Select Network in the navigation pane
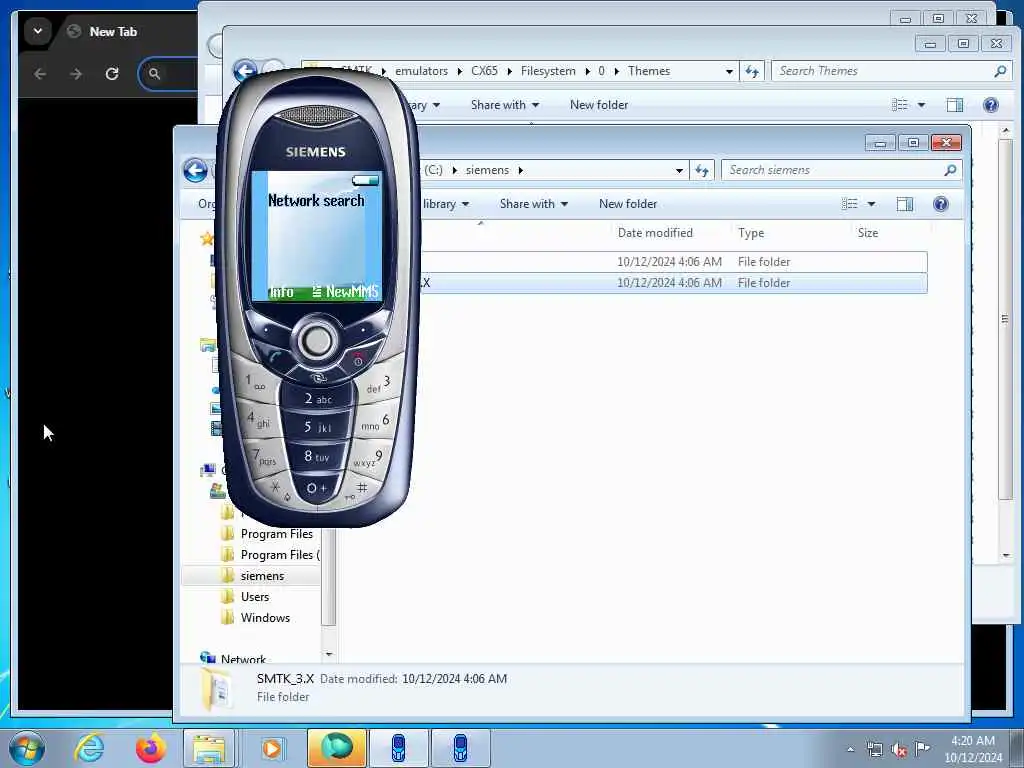This screenshot has height=768, width=1024. pos(243,658)
